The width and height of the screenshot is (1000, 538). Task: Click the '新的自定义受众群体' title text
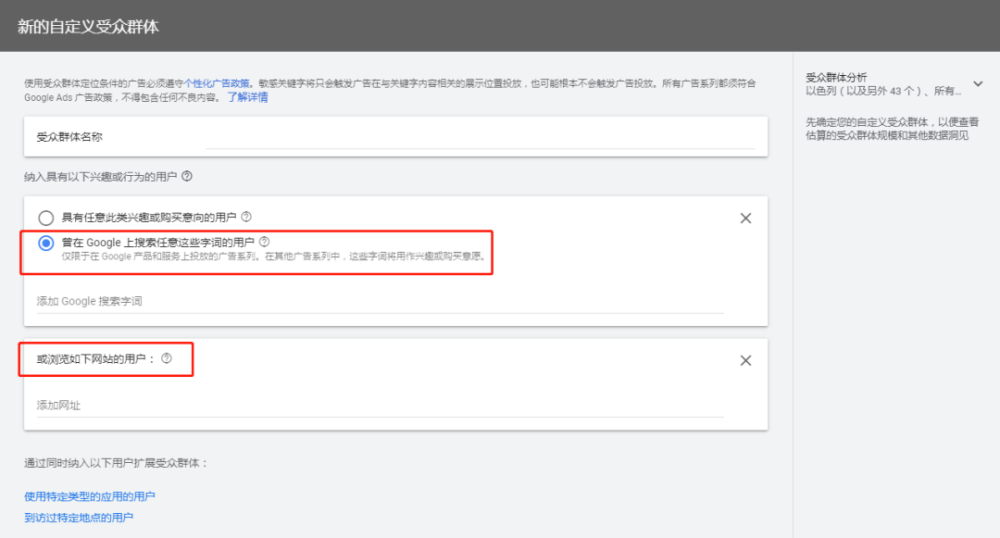(88, 27)
